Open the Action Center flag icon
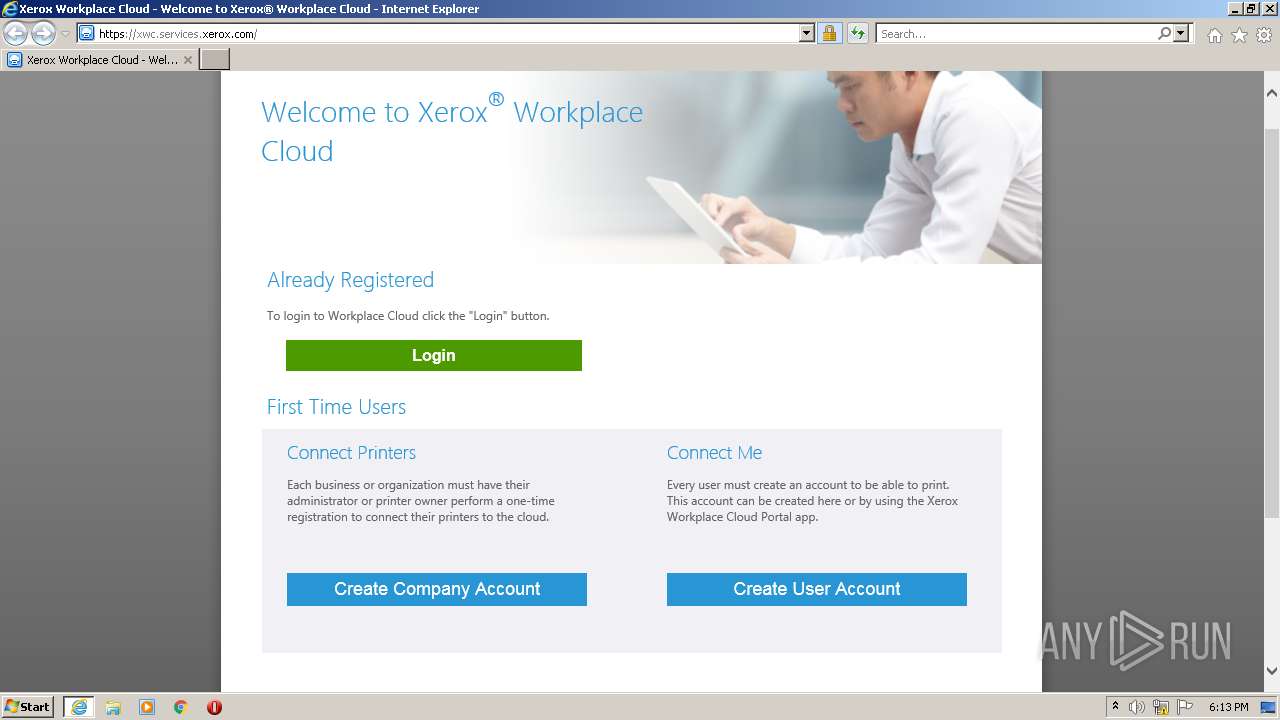Screen dimensions: 1280x720 coord(1185,707)
